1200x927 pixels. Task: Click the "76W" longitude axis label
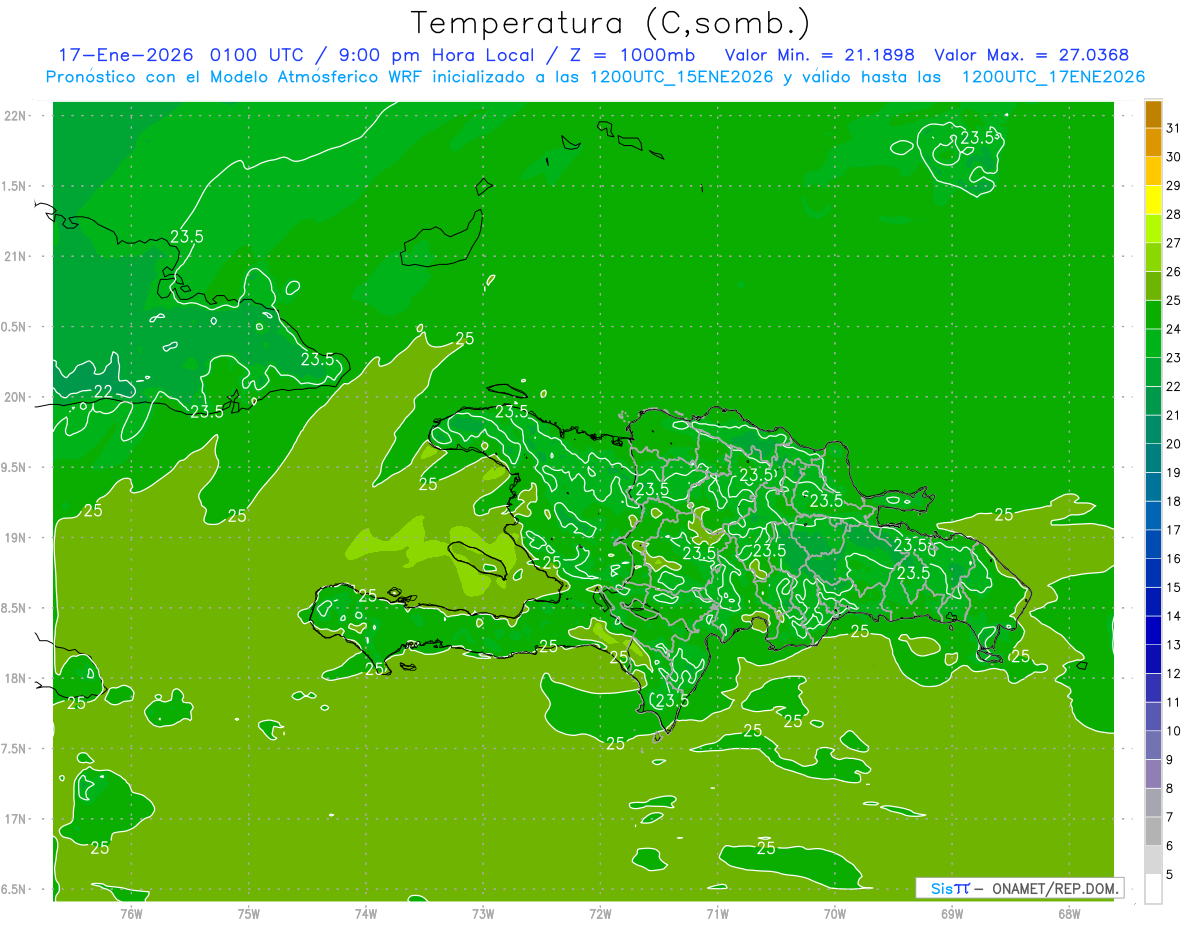point(131,913)
